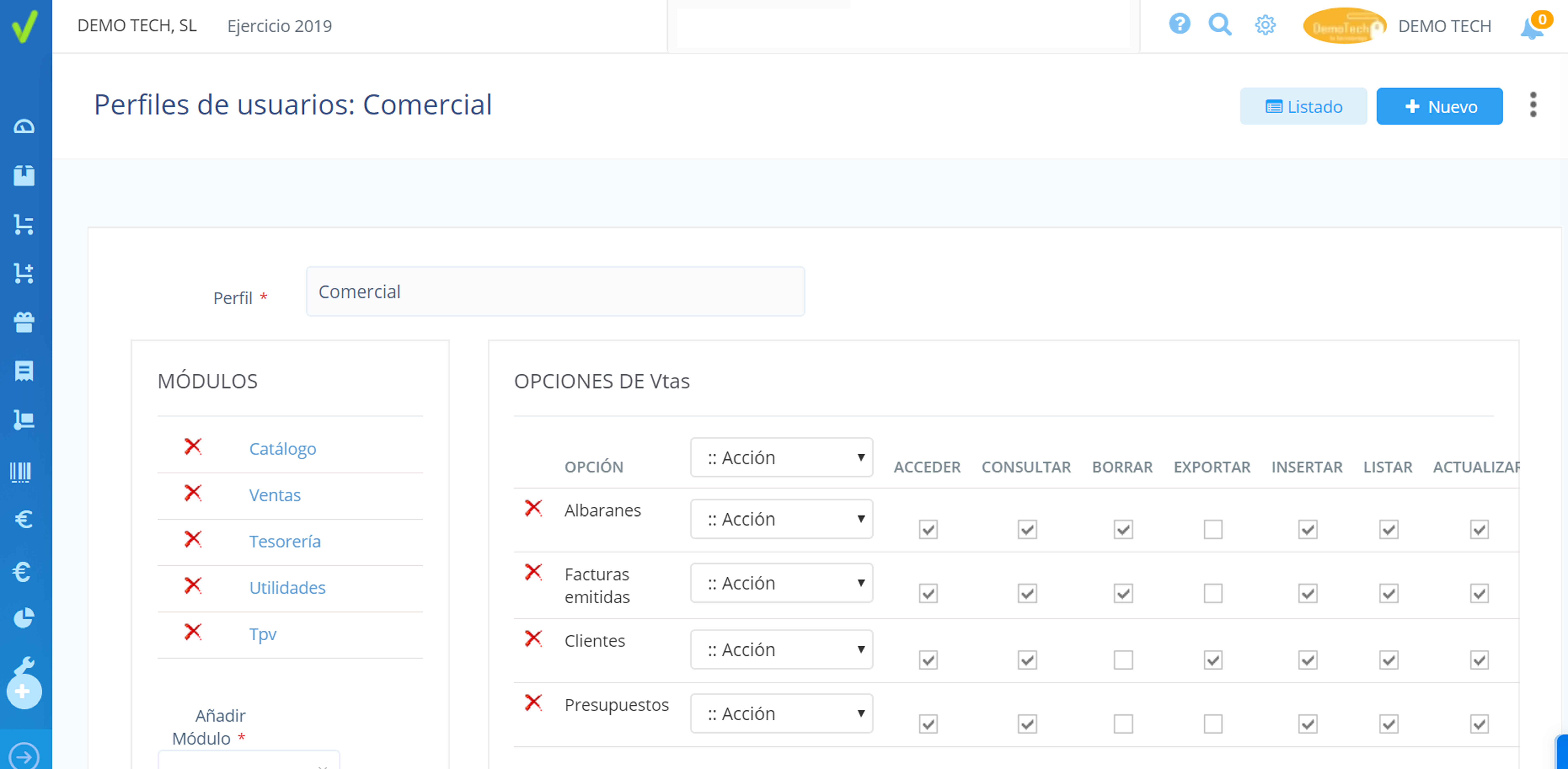The width and height of the screenshot is (1568, 769).
Task: Enable Facturas emitidas Exportar checkbox
Action: coord(1213,593)
